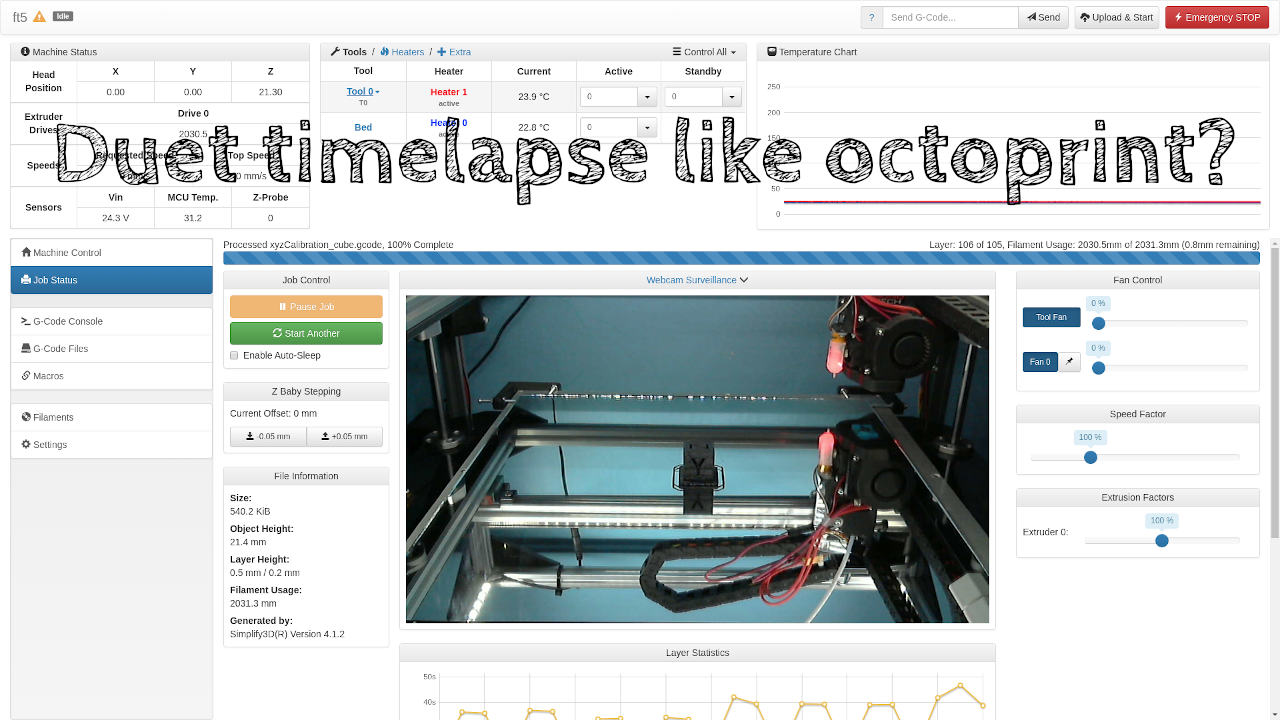The width and height of the screenshot is (1280, 720).
Task: Adjust Extruder 0 extrusion factor slider
Action: (x=1162, y=540)
